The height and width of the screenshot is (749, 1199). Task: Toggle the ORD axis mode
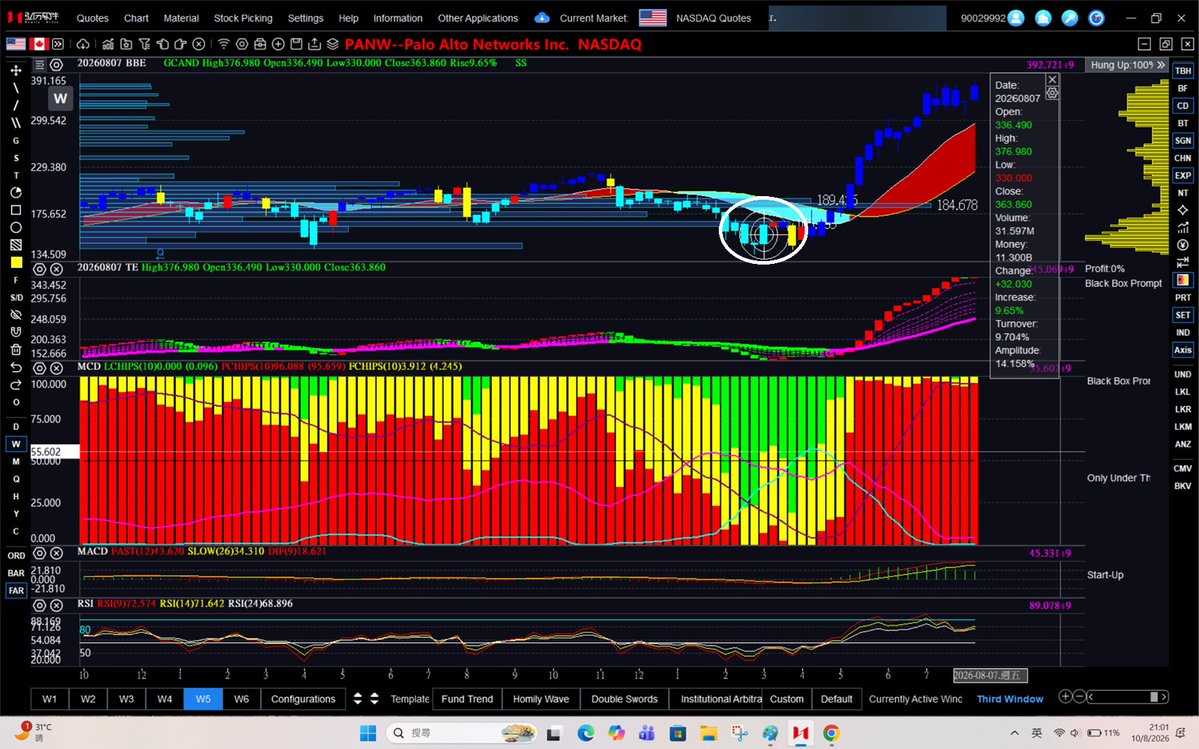pyautogui.click(x=16, y=556)
